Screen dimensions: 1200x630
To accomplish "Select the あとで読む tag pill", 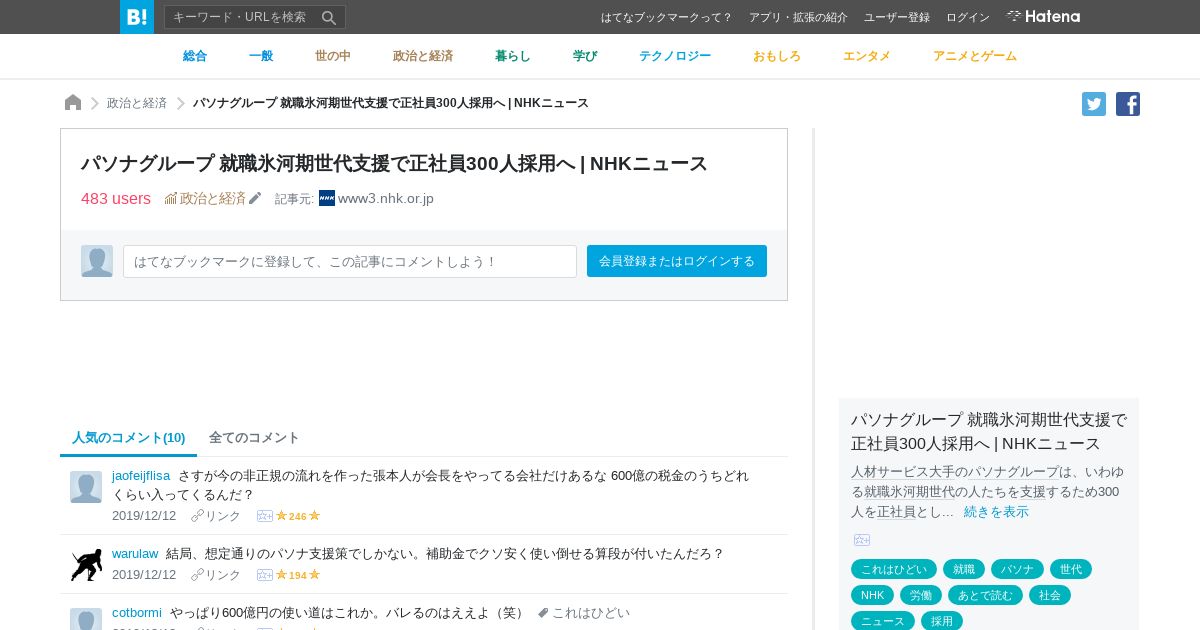I will click(985, 595).
